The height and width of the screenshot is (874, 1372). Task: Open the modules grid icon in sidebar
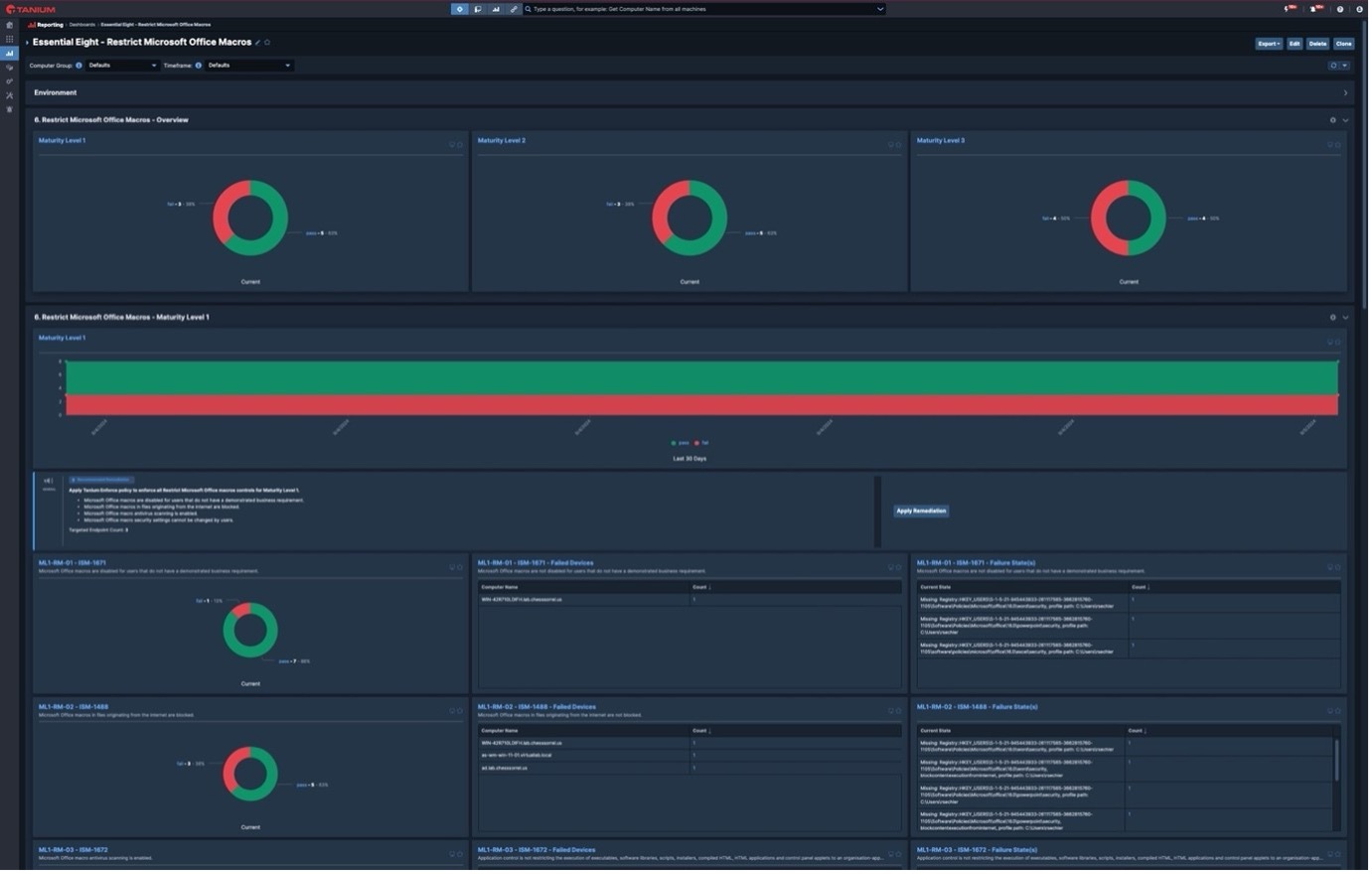10,39
